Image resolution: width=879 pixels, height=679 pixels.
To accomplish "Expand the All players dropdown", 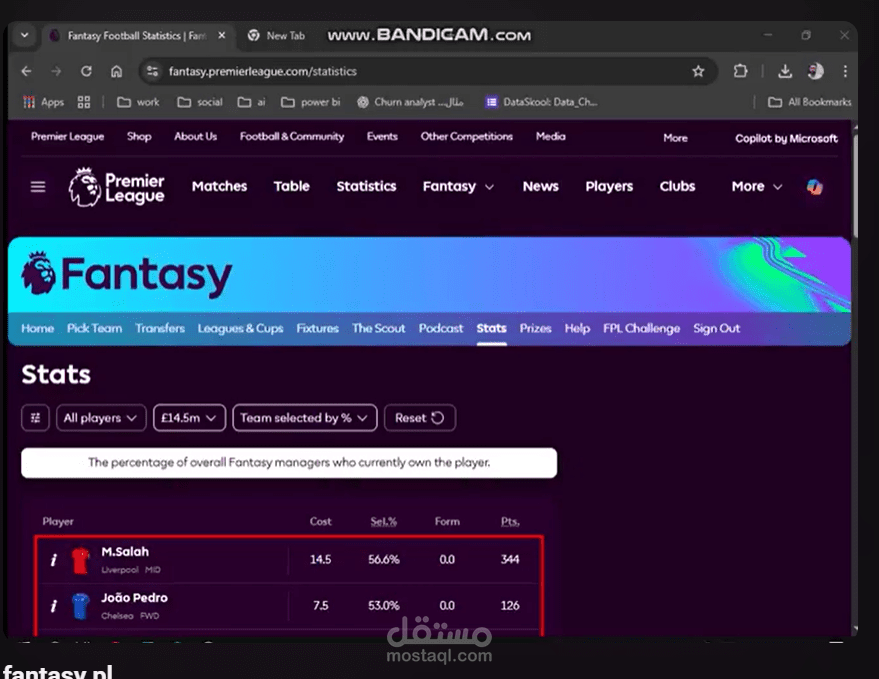I will click(x=101, y=418).
